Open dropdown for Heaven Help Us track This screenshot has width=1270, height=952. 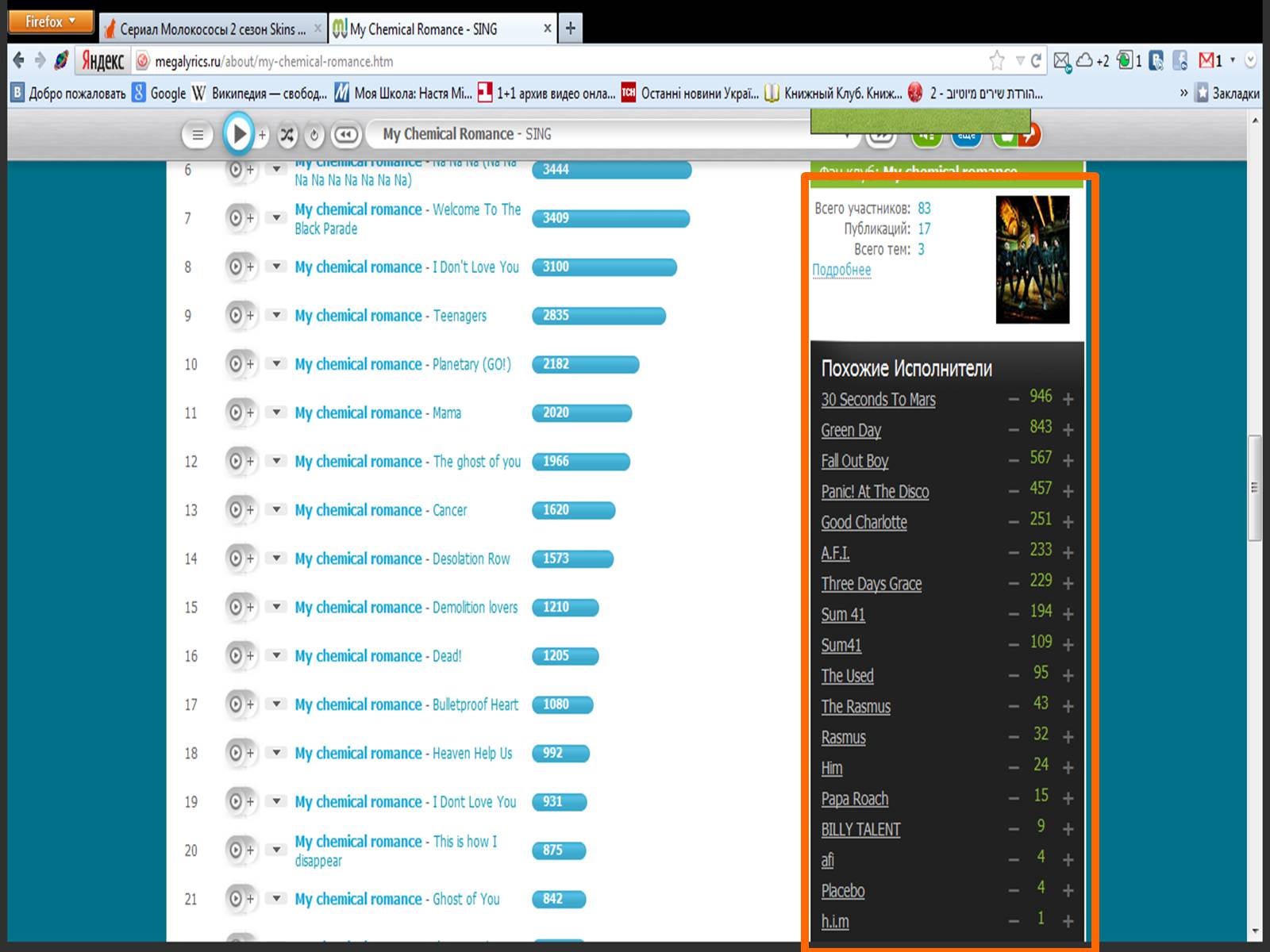coord(276,753)
